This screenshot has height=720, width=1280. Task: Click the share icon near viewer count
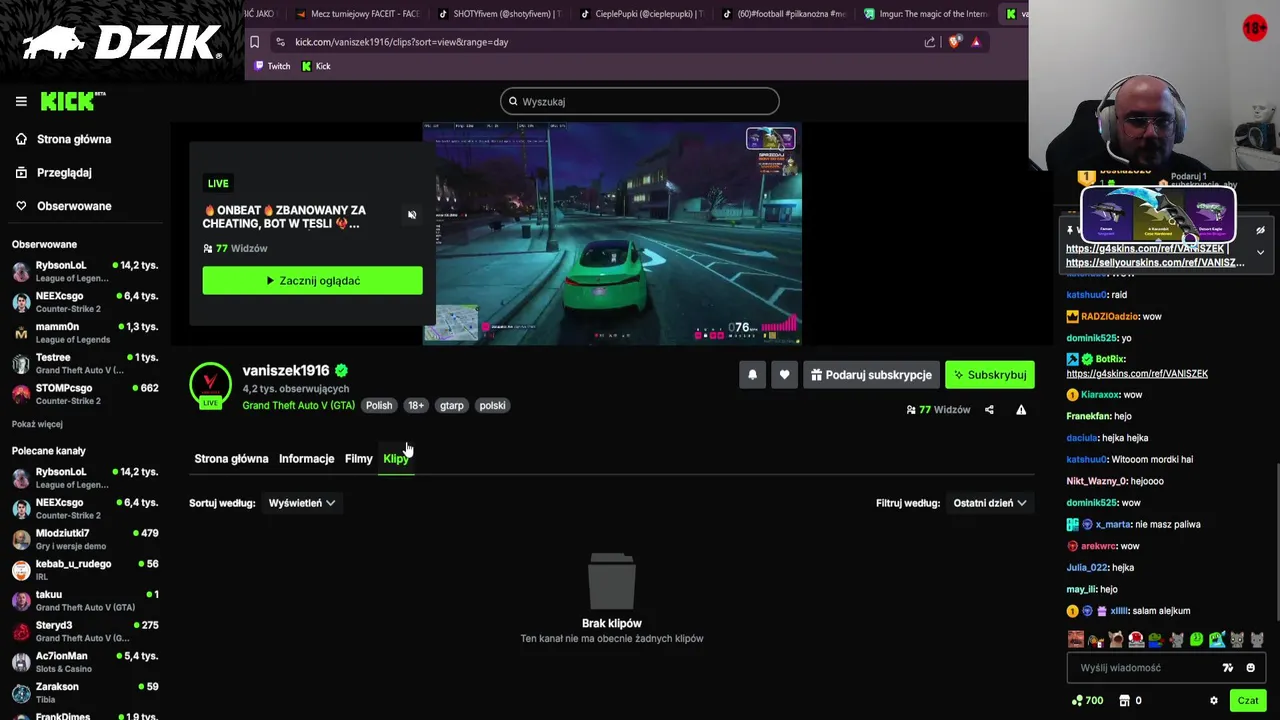pos(989,410)
